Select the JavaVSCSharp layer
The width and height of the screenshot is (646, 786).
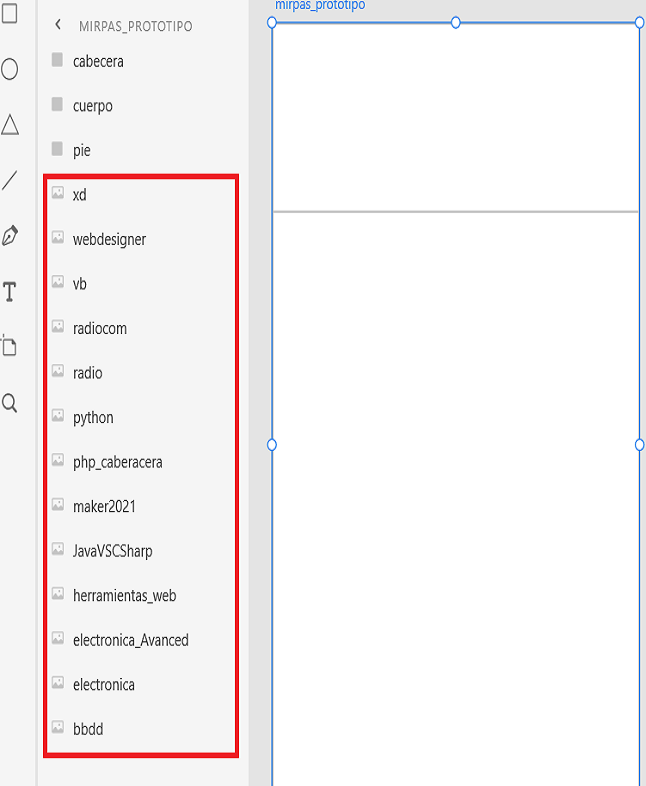[112, 551]
